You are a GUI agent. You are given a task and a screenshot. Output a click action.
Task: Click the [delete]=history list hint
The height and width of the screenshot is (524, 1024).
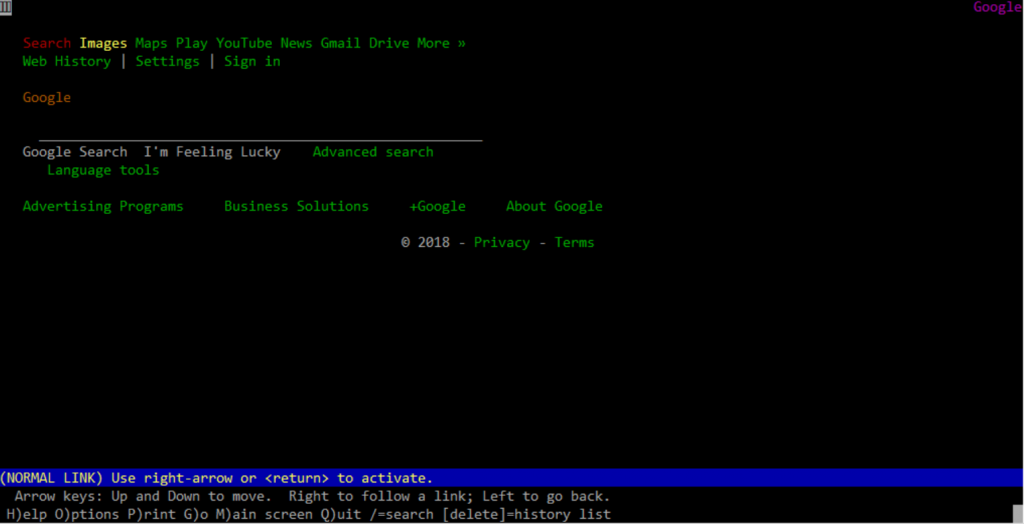click(x=526, y=514)
